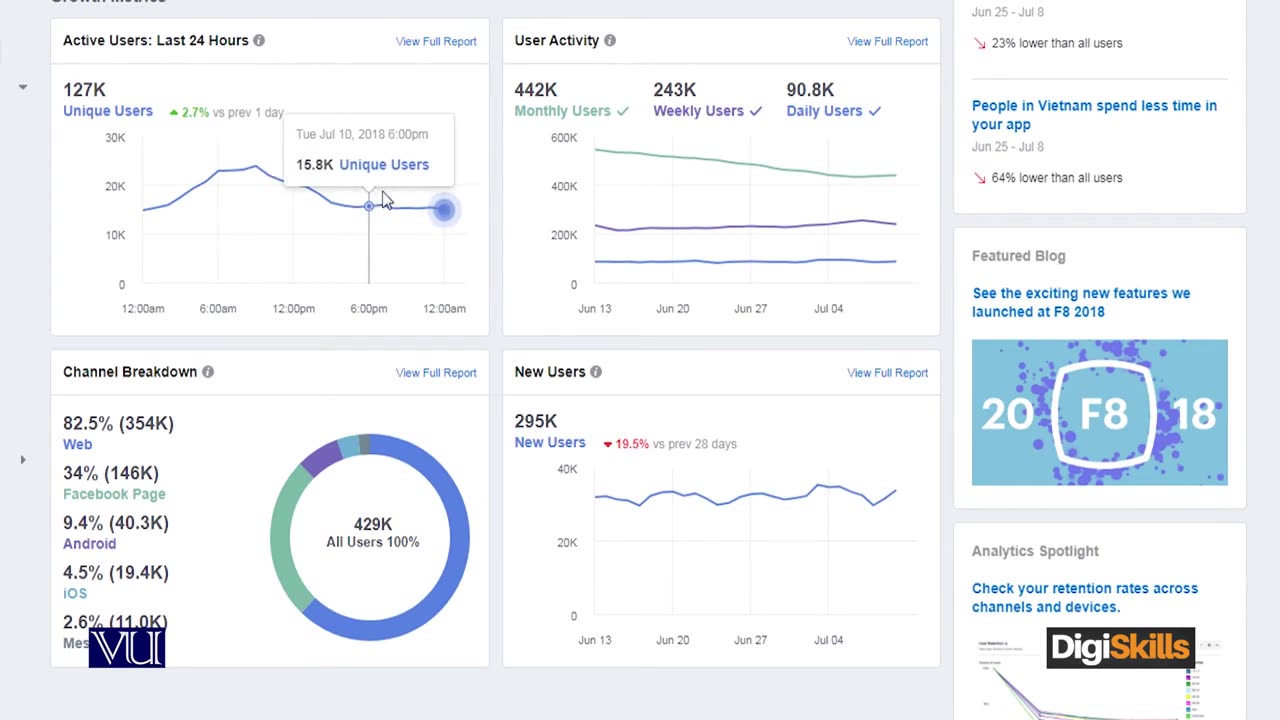
Task: Click the iOS channel label
Action: [75, 593]
